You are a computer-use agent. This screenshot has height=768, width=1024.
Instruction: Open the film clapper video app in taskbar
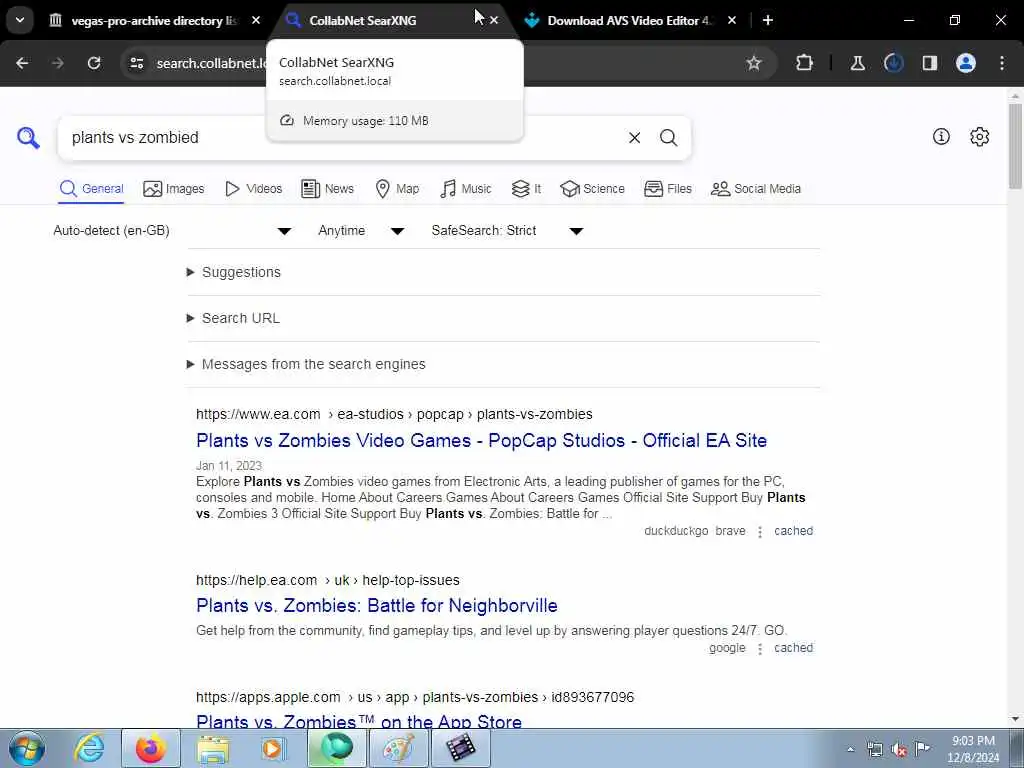(460, 748)
